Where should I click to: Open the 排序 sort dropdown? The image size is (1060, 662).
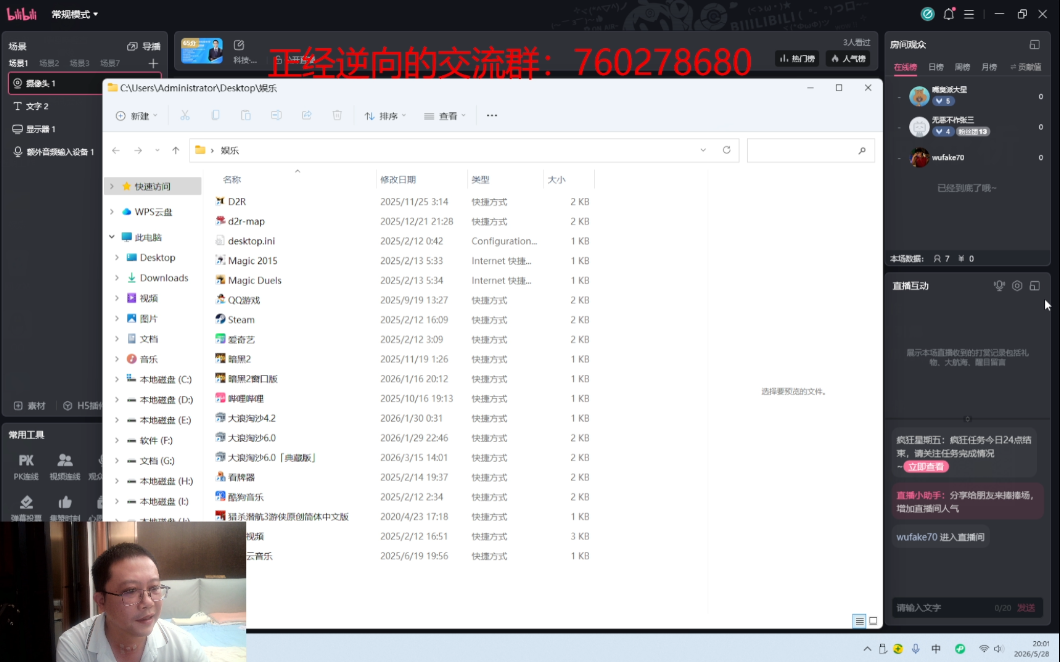click(x=385, y=116)
